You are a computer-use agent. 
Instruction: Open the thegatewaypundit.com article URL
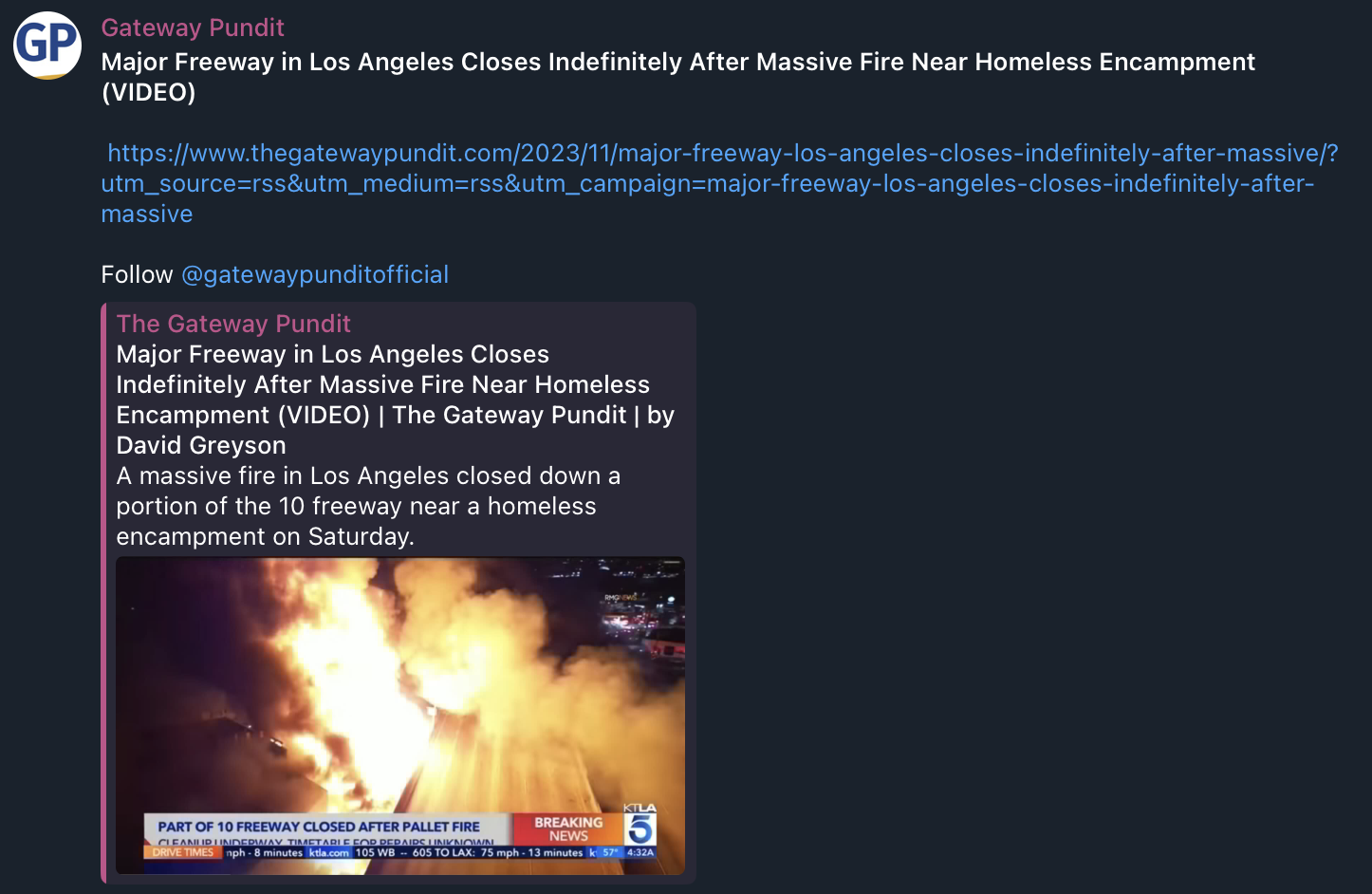719,183
